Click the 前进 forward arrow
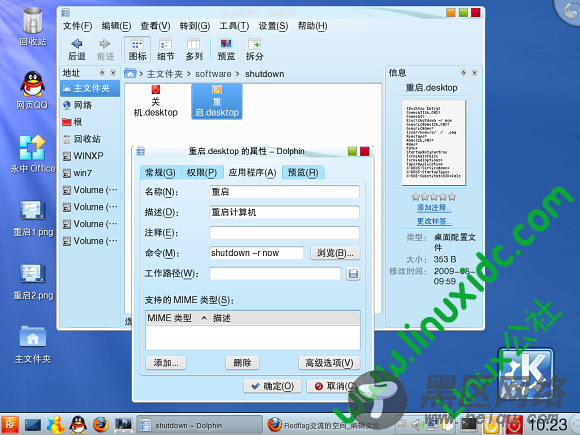Image resolution: width=580 pixels, height=435 pixels. (105, 49)
